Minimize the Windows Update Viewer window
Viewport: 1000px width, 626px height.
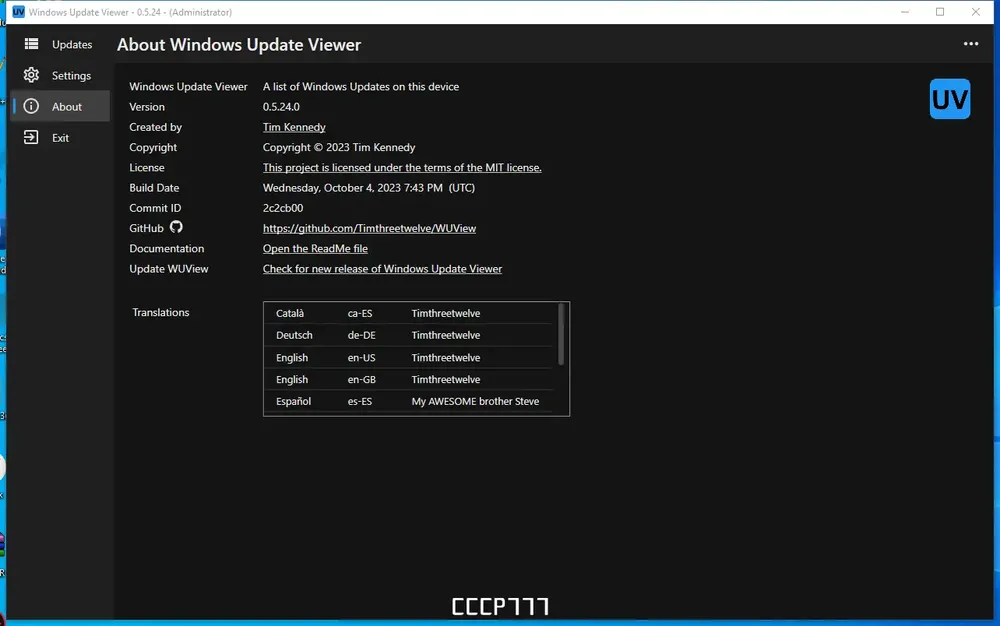904,12
